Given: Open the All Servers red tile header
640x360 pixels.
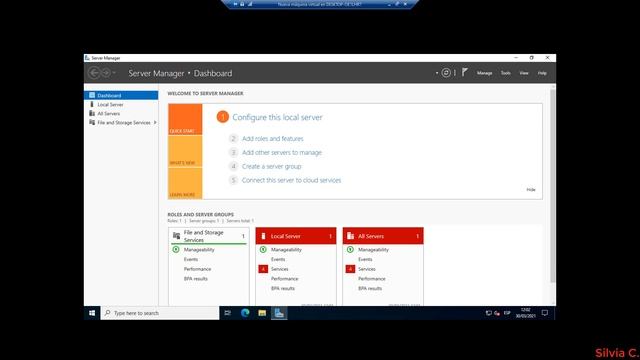Looking at the screenshot, I should [x=383, y=236].
